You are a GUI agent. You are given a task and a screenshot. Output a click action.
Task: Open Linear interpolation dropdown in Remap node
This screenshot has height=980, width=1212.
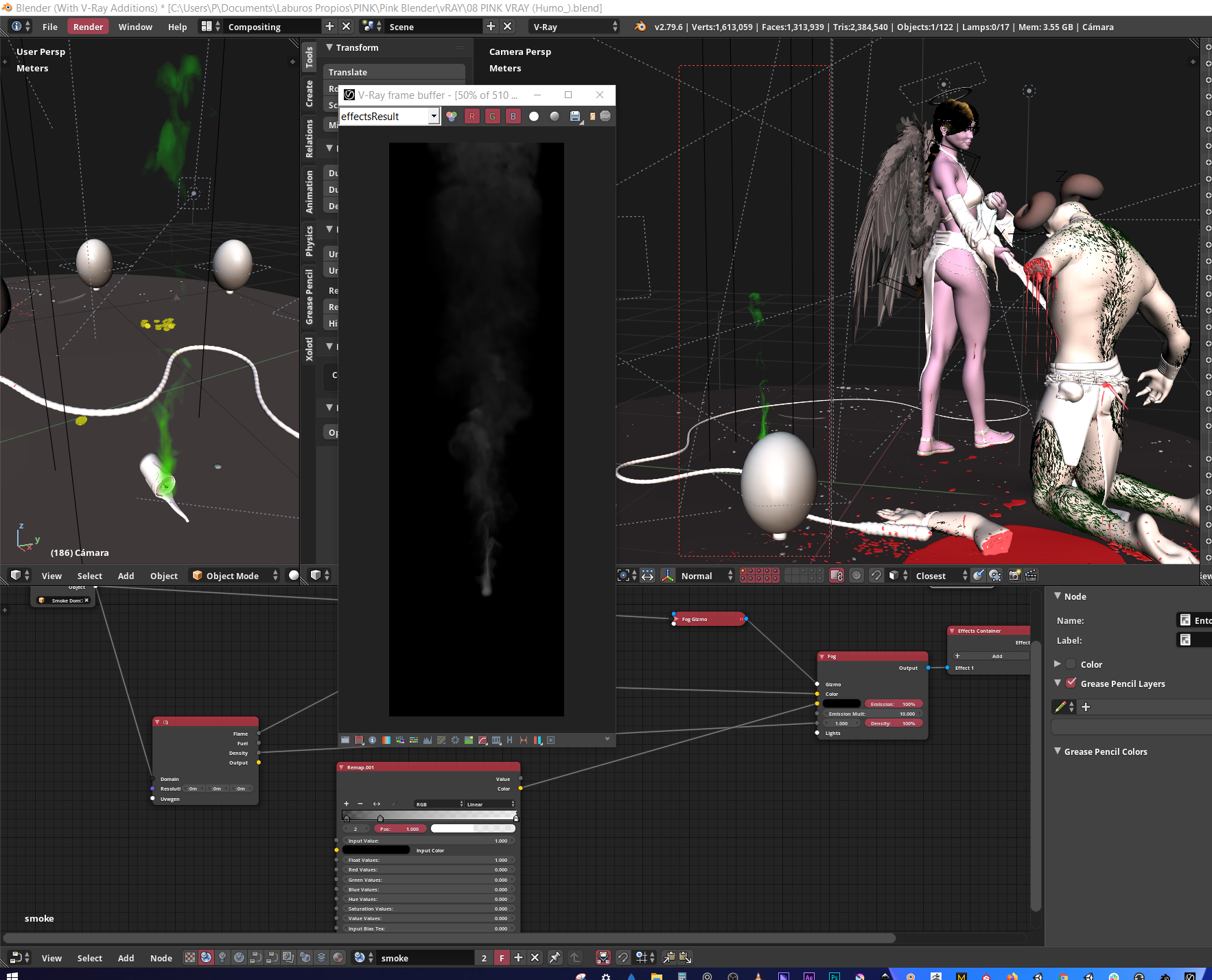pos(490,804)
